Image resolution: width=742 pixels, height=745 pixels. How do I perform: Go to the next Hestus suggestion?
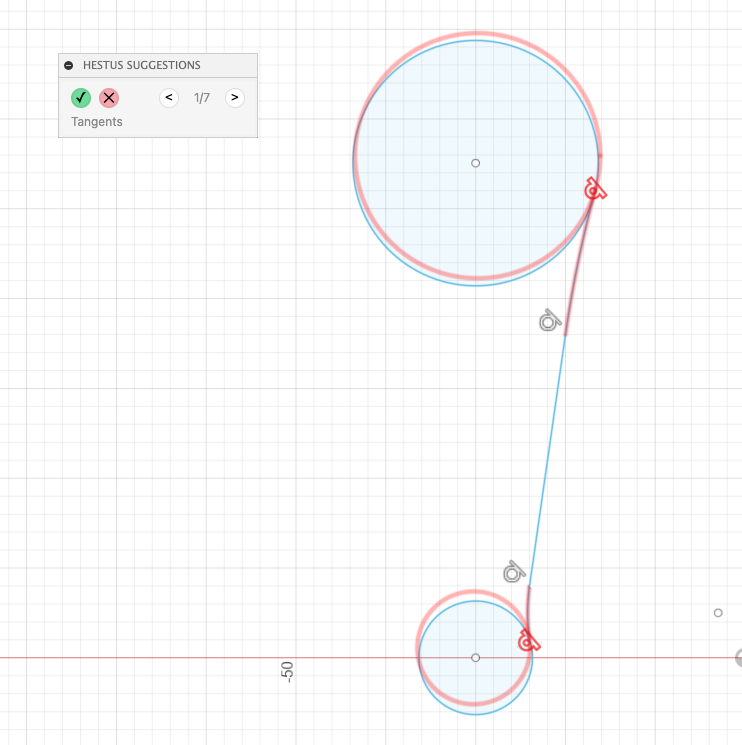(234, 98)
